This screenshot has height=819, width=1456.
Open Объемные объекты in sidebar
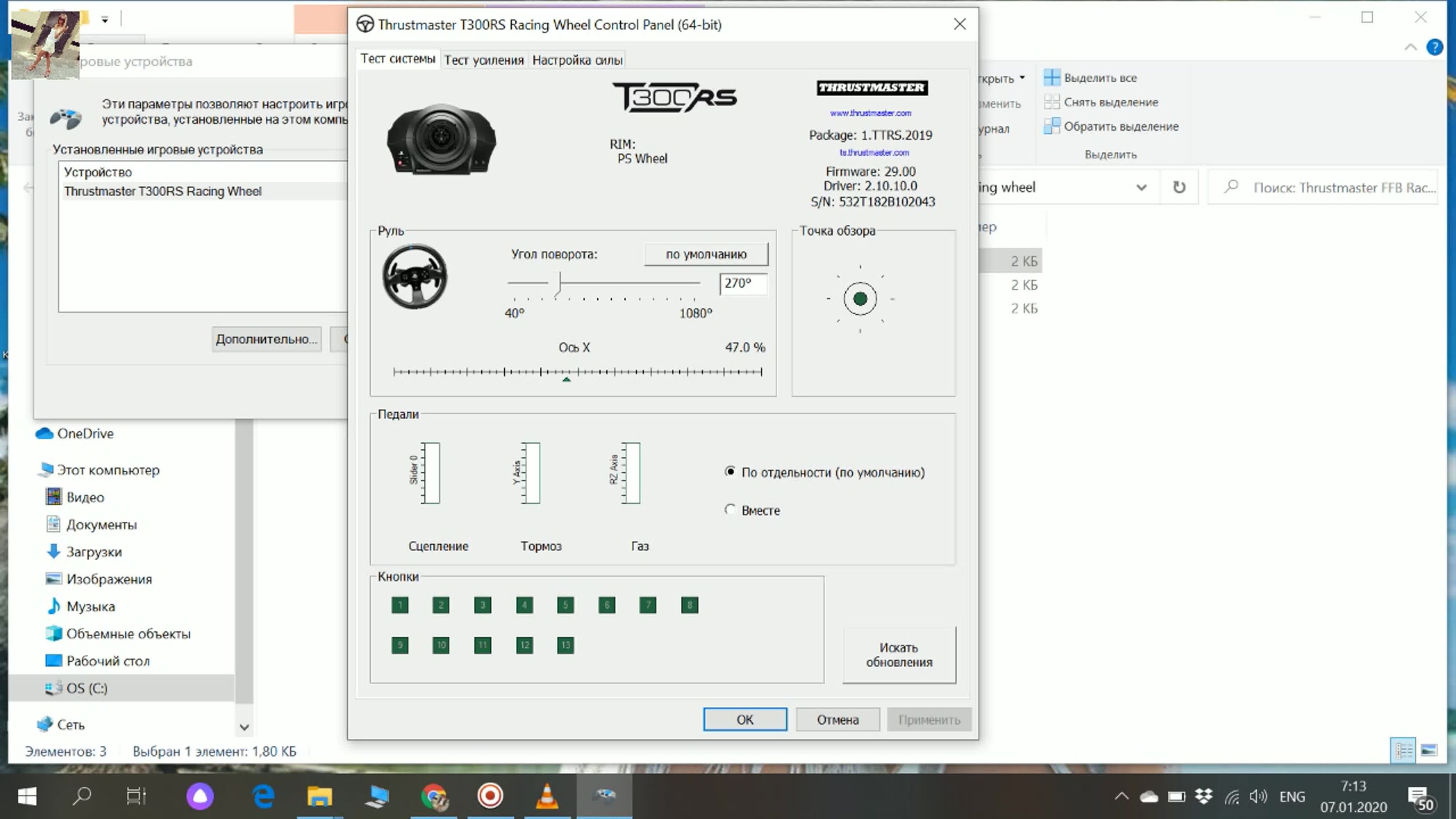118,633
